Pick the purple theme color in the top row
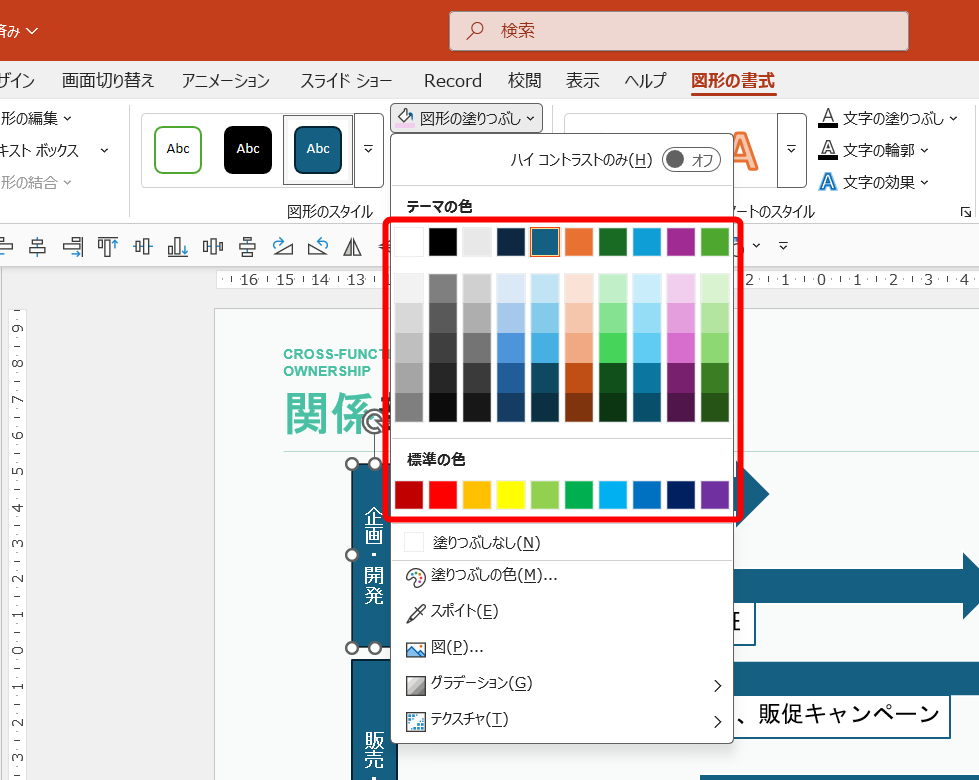Viewport: 979px width, 780px height. (681, 242)
